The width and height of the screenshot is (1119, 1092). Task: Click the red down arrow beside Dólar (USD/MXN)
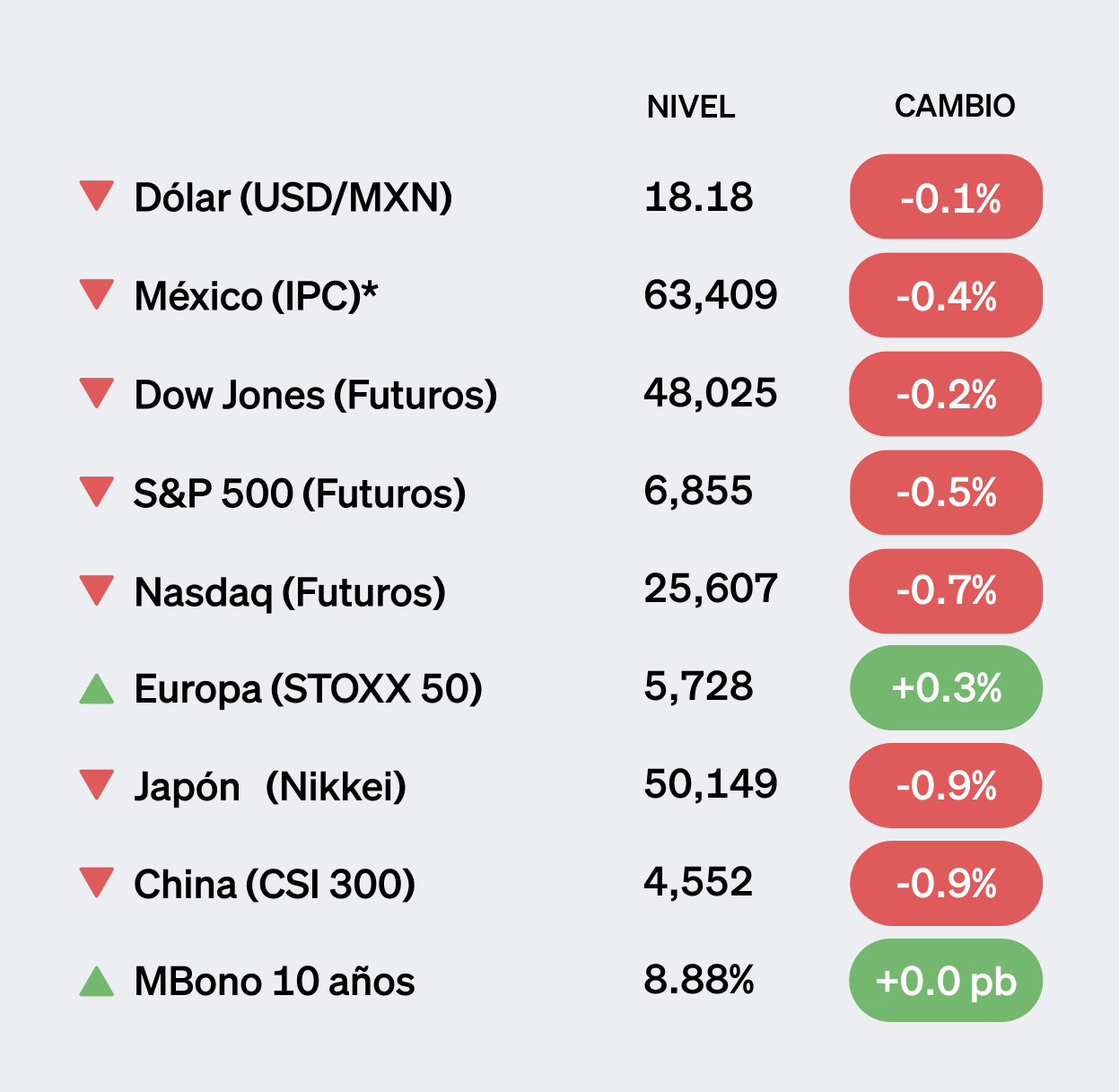[96, 195]
